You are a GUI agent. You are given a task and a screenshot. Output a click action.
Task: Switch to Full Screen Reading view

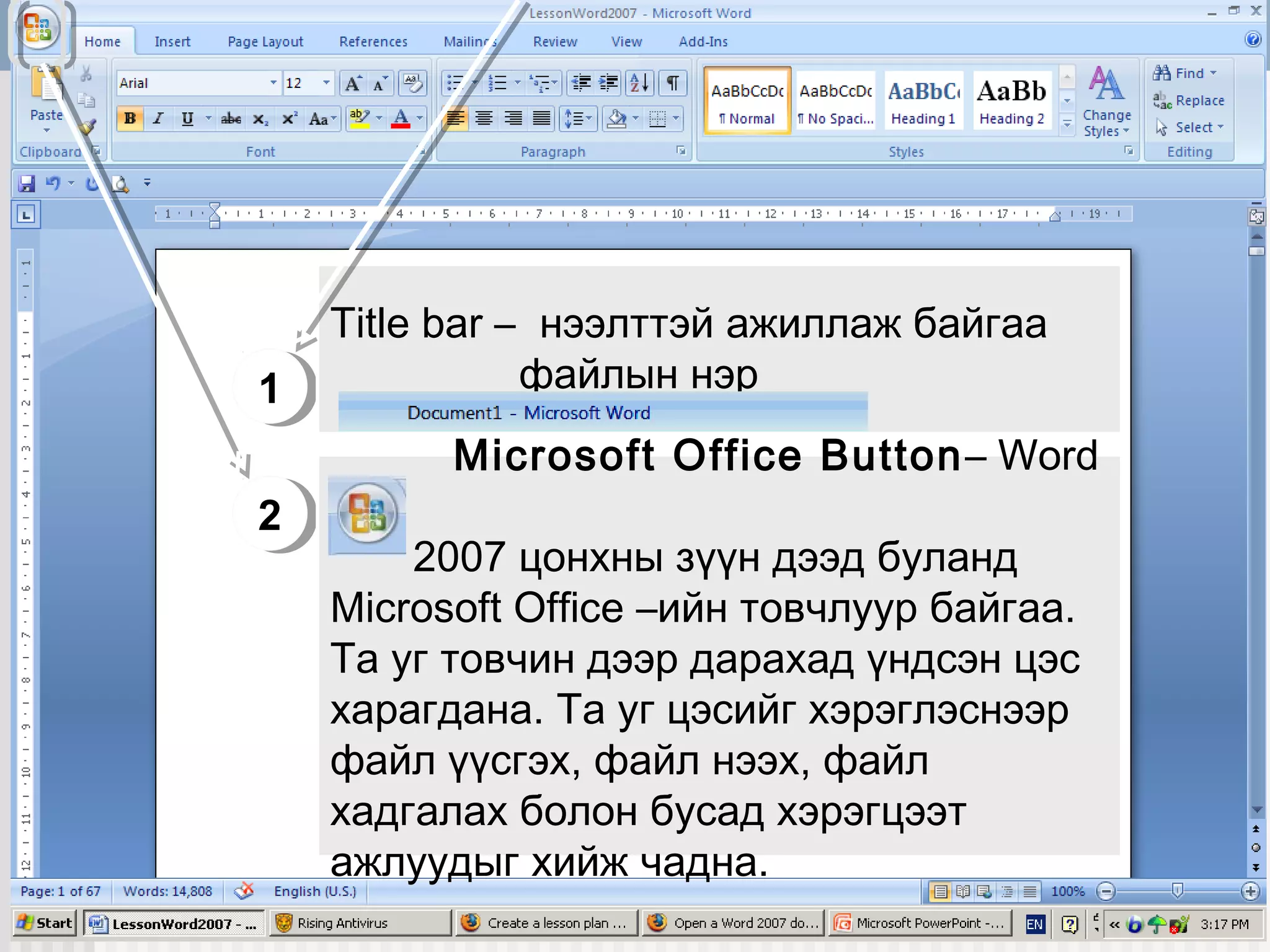962,892
